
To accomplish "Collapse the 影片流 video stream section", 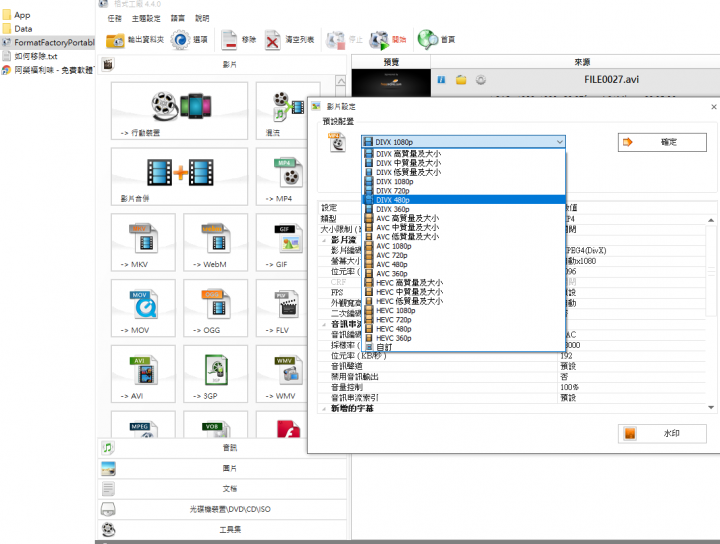I will 324,240.
